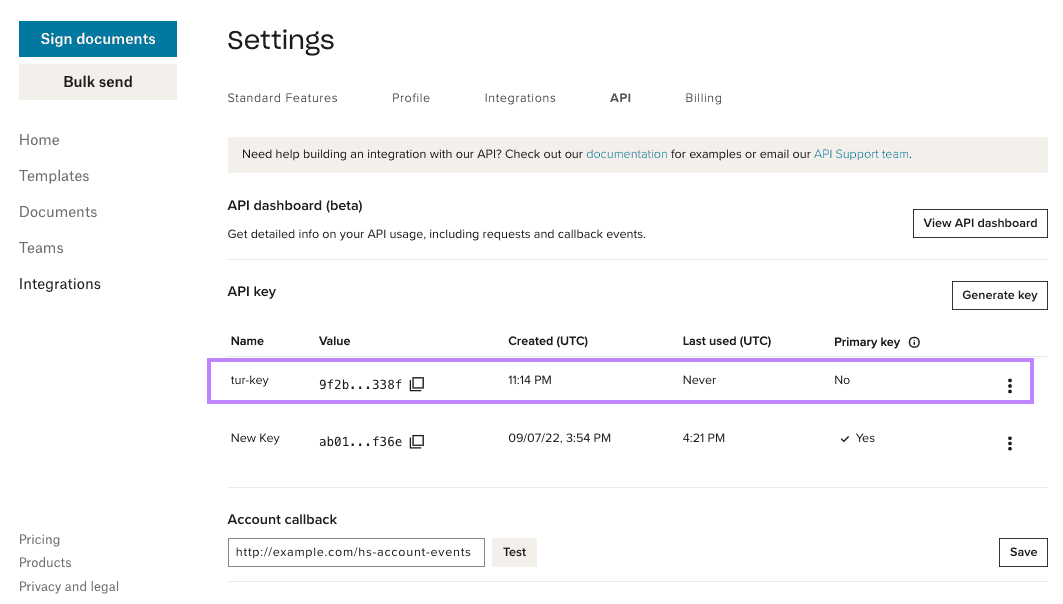Open the options menu for New Key
This screenshot has height=604, width=1063.
coord(1009,443)
